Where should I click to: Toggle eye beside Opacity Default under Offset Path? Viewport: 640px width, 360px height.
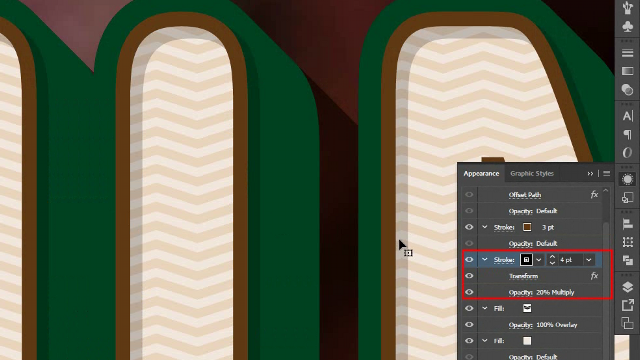tap(469, 211)
